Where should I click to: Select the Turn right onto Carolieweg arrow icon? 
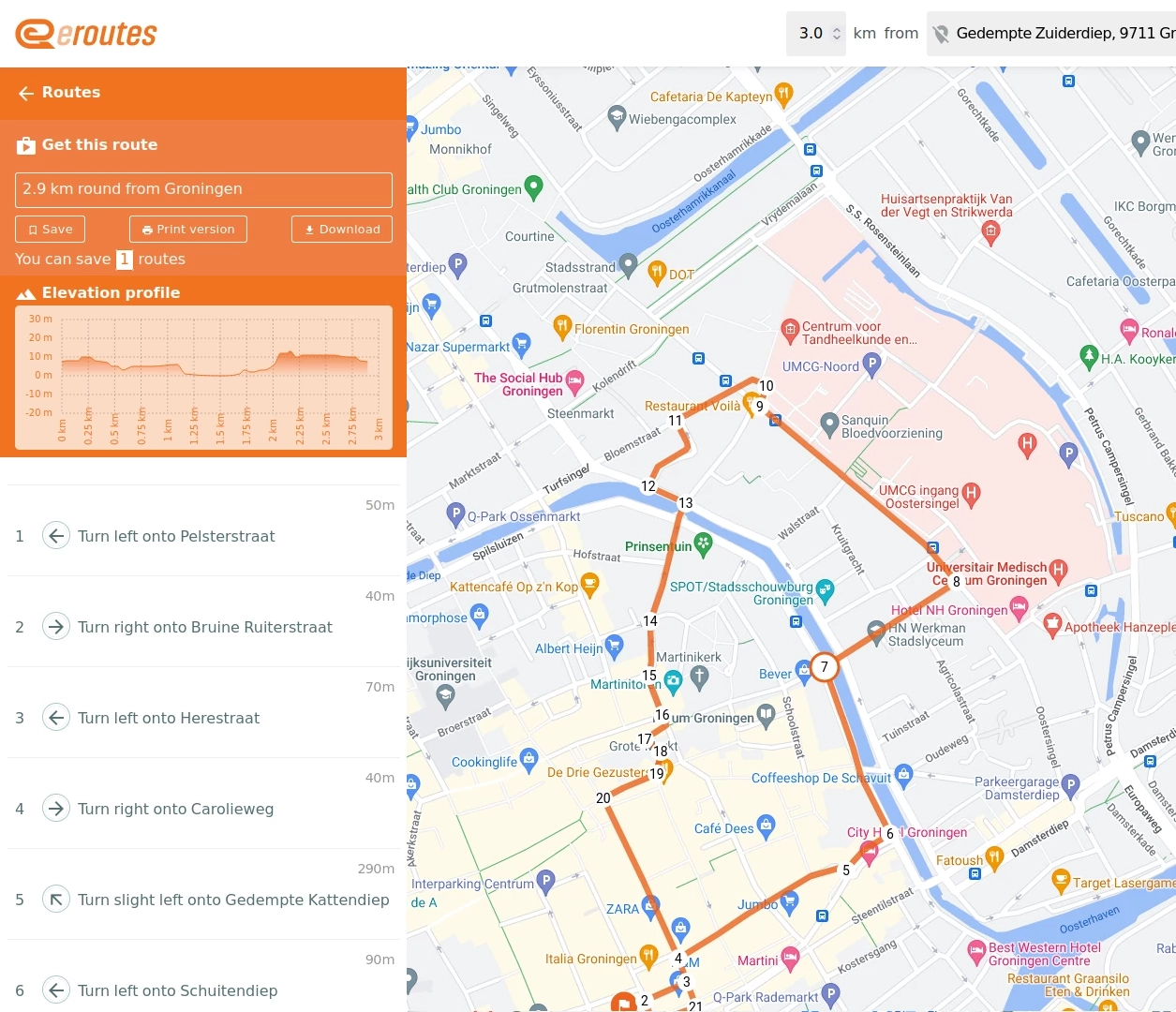click(x=56, y=809)
